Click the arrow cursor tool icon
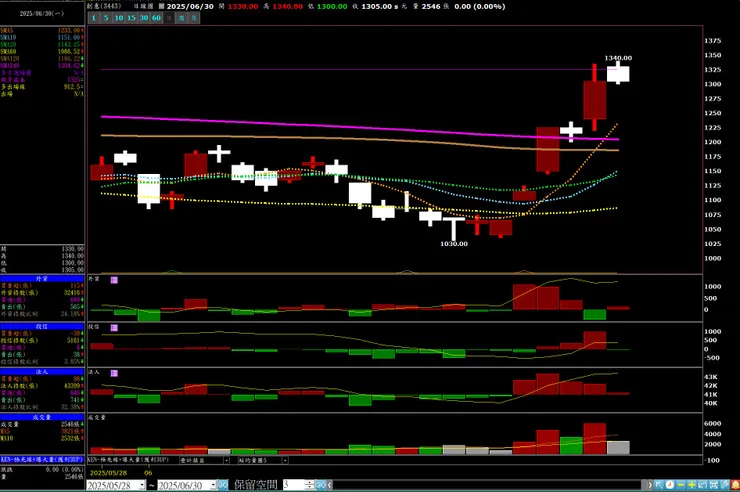The width and height of the screenshot is (740, 492). 659,485
